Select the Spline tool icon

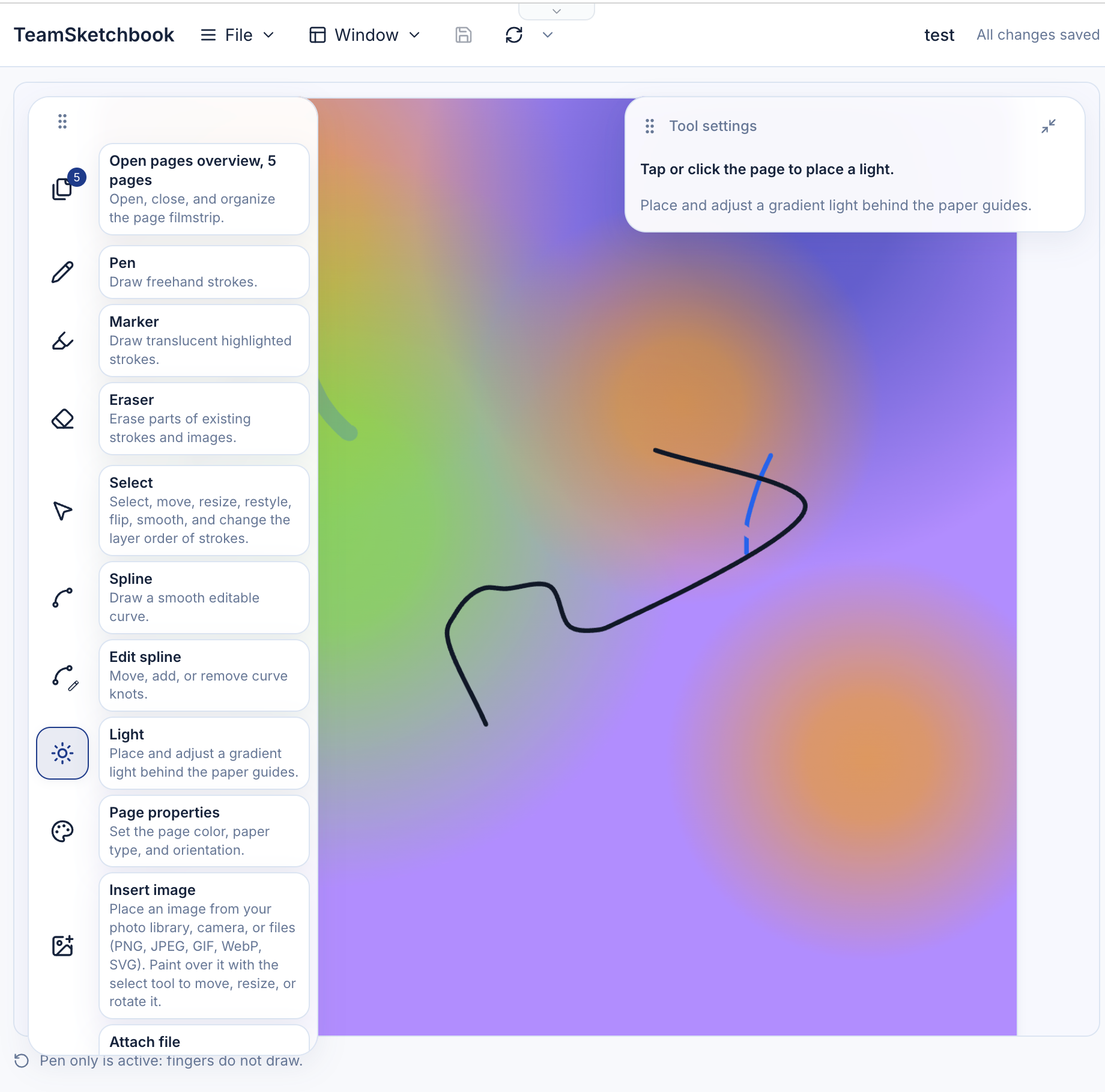[x=62, y=598]
